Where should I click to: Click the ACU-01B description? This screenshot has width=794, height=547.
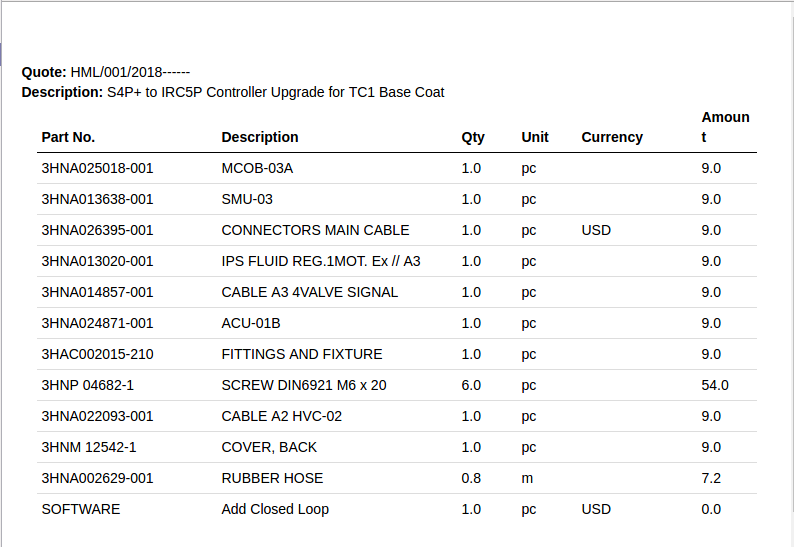click(251, 323)
